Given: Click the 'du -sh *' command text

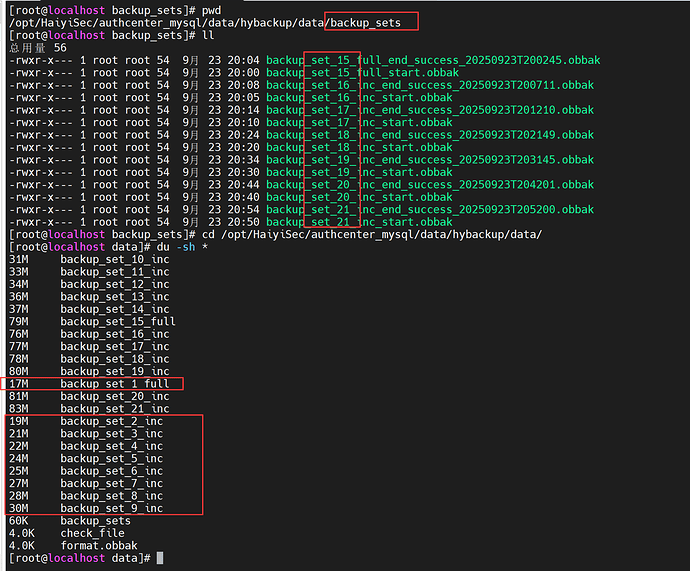Looking at the screenshot, I should (x=182, y=247).
